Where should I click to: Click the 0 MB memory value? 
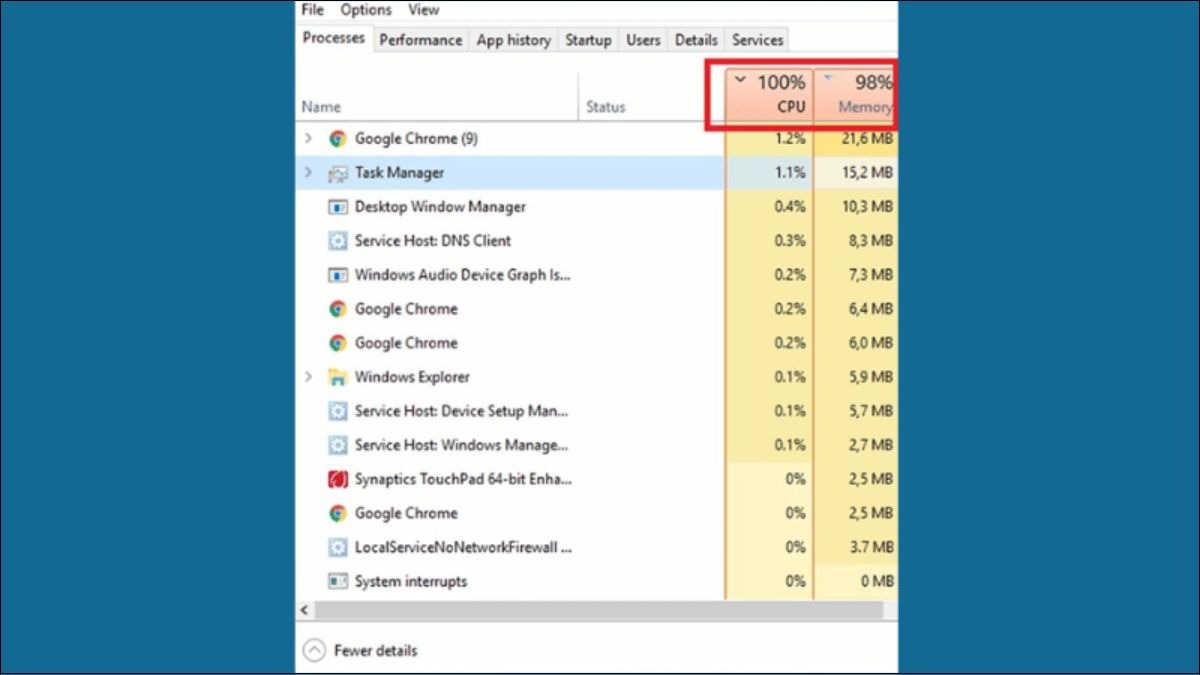coord(875,581)
